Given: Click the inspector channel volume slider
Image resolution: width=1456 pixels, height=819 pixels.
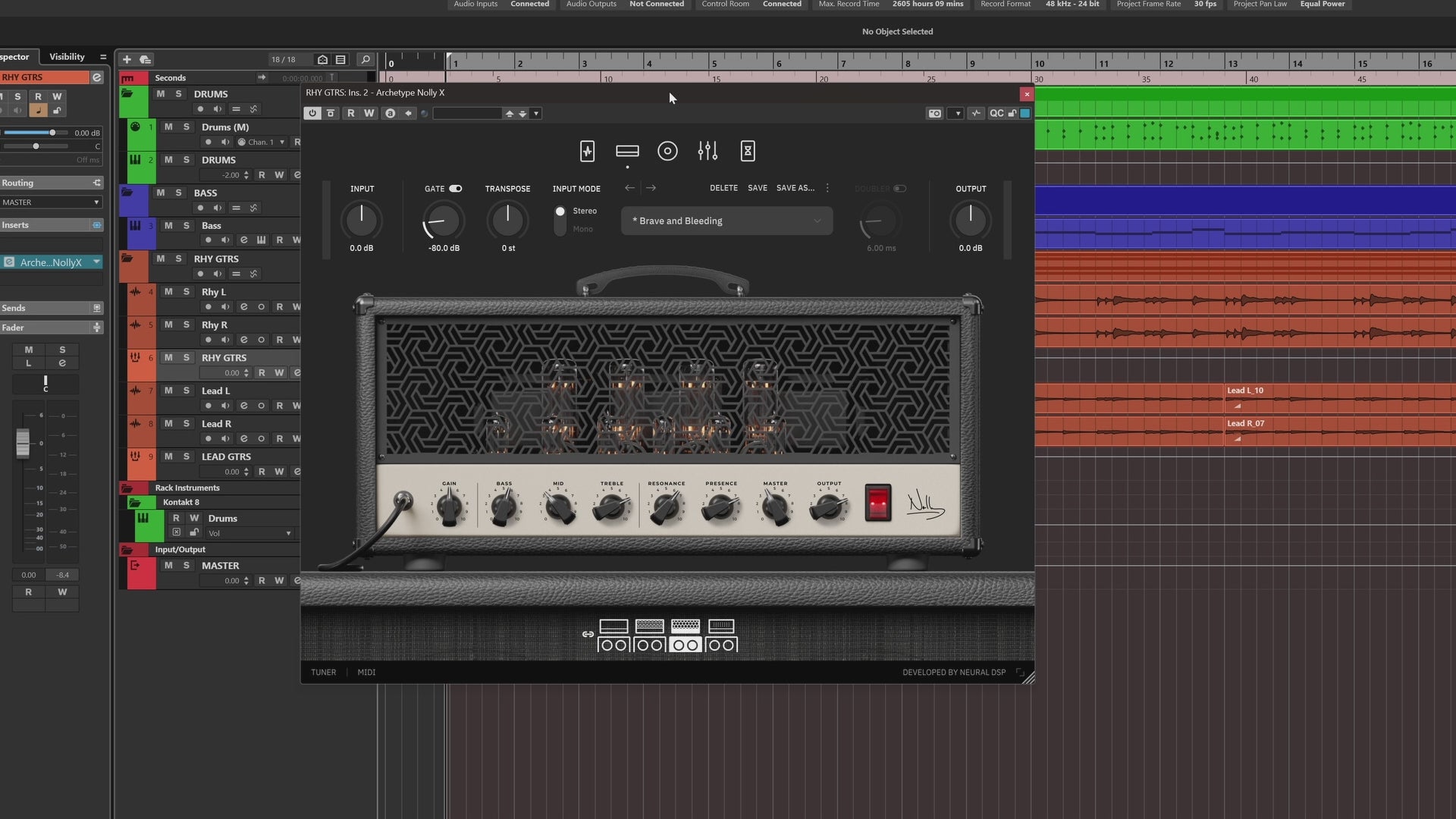Looking at the screenshot, I should pyautogui.click(x=52, y=133).
